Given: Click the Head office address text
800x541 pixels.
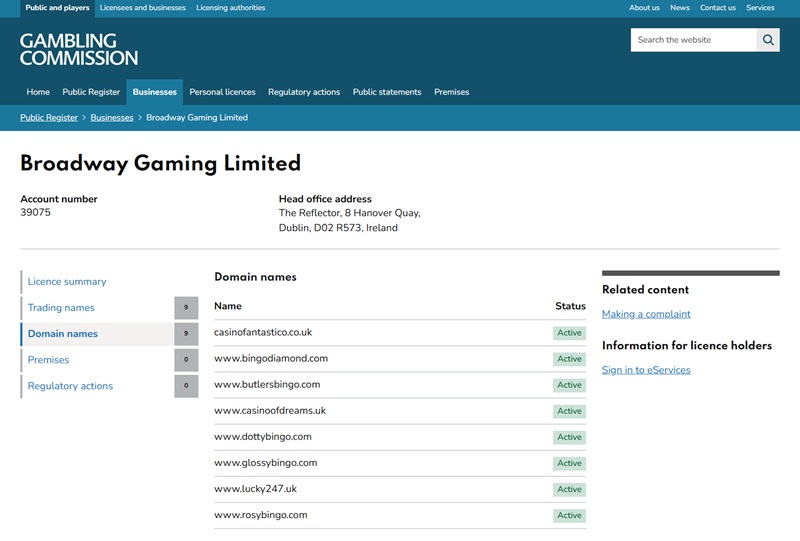Looking at the screenshot, I should (349, 220).
